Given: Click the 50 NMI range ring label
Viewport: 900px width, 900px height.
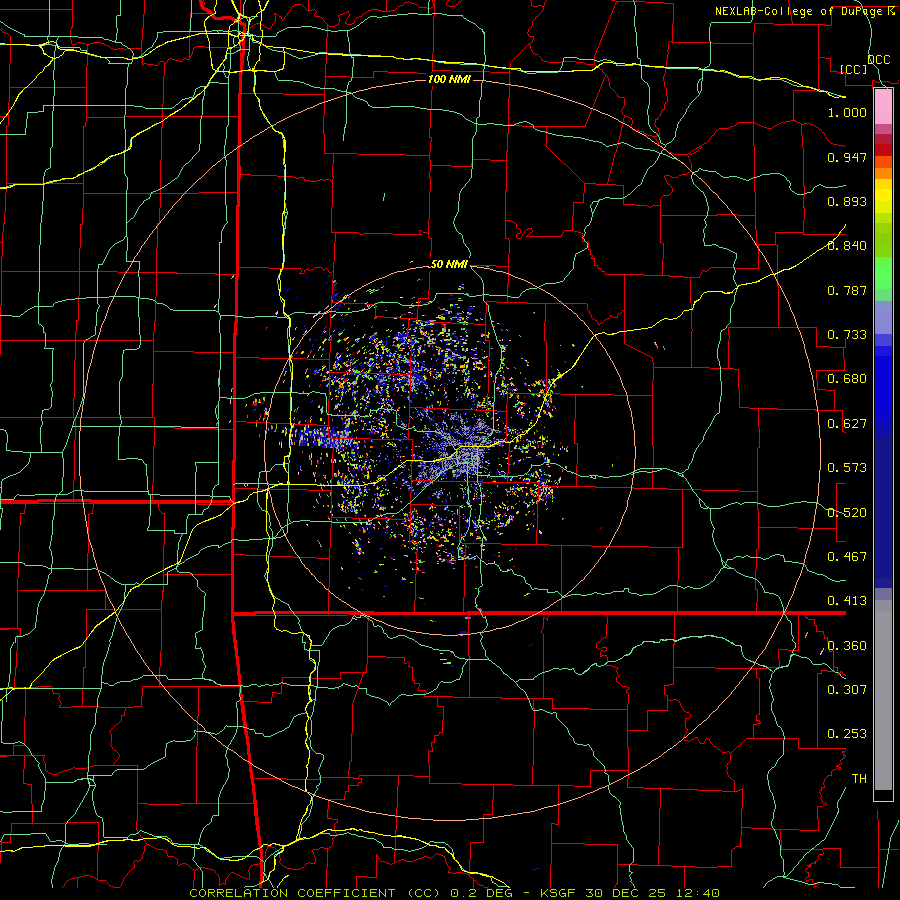Looking at the screenshot, I should [449, 265].
